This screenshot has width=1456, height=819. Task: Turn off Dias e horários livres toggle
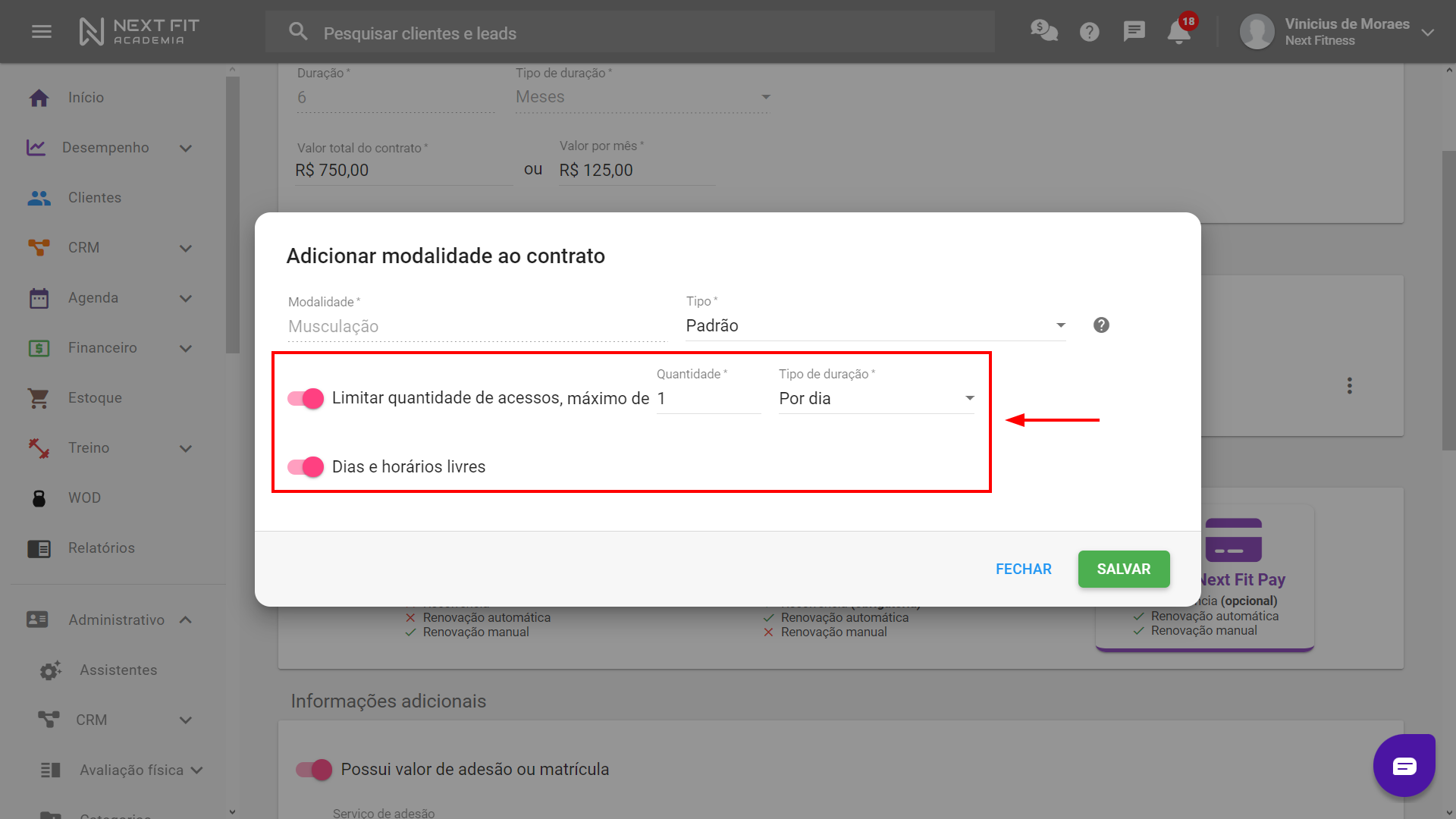pos(306,467)
